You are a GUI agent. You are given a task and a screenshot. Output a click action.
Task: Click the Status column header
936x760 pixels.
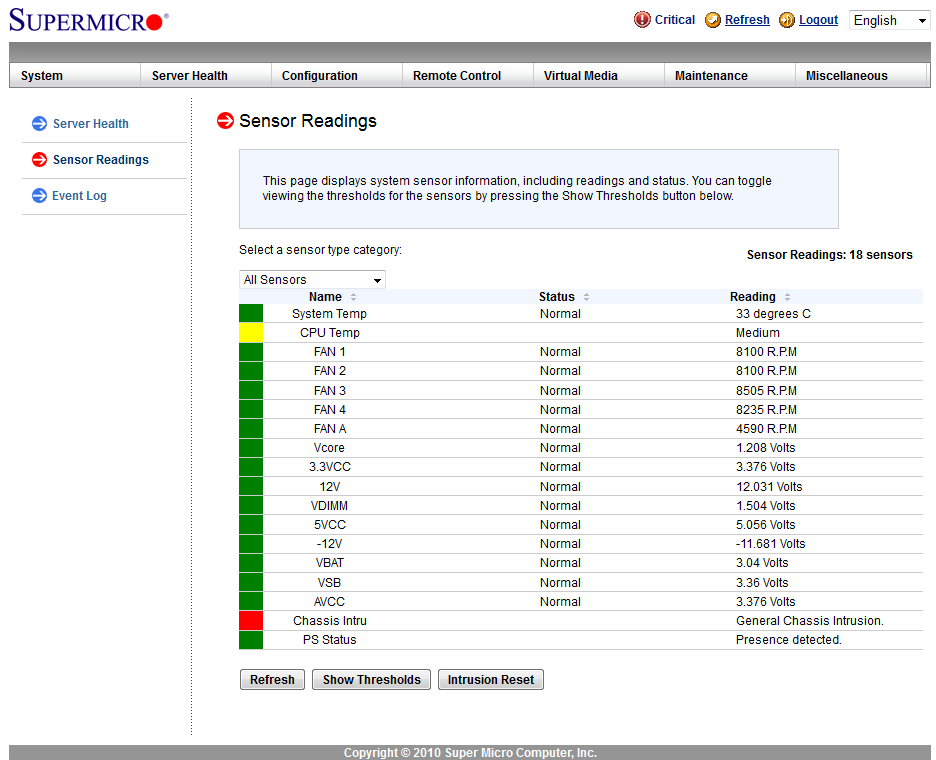556,297
